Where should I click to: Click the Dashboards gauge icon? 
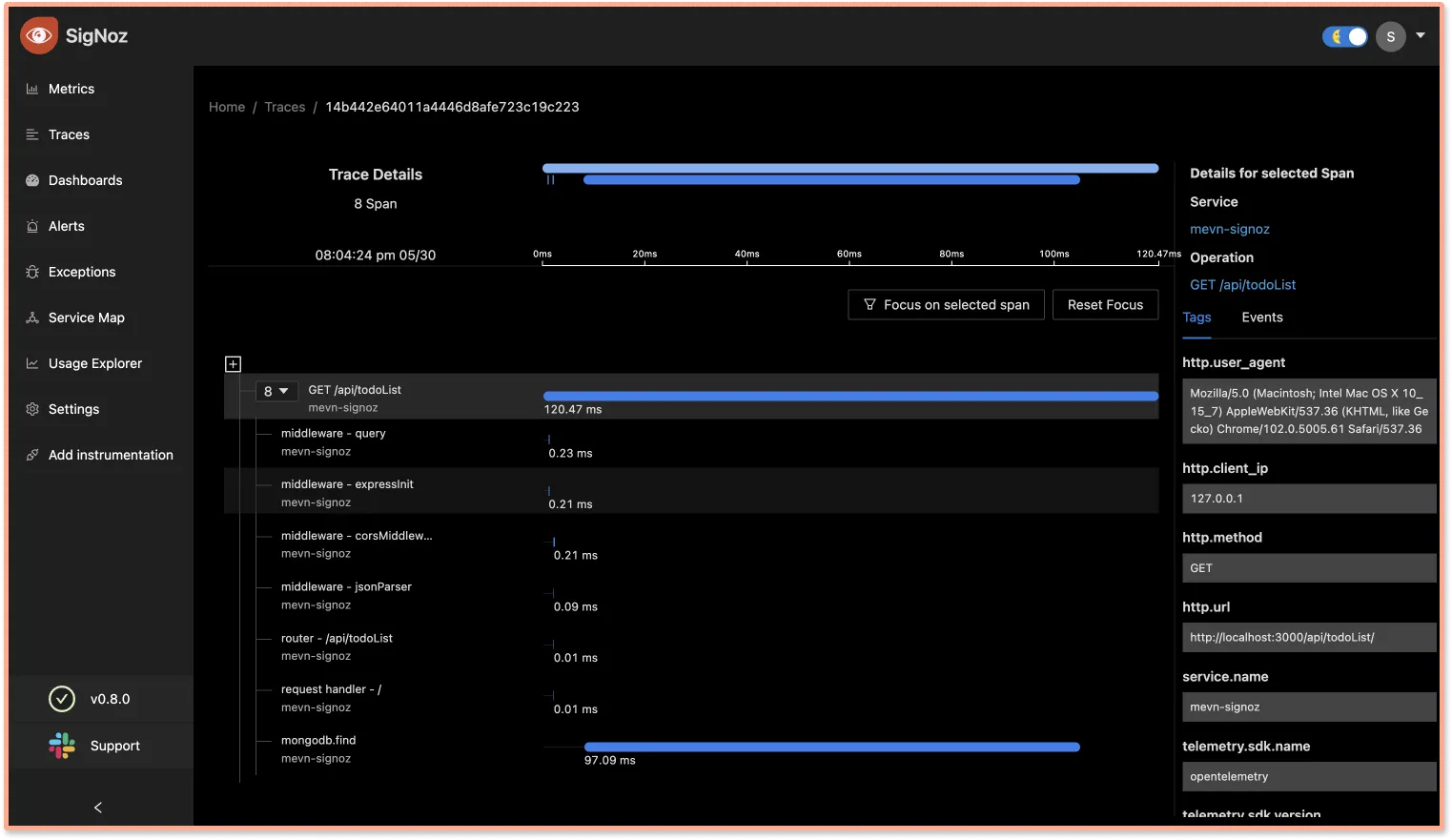tap(32, 180)
